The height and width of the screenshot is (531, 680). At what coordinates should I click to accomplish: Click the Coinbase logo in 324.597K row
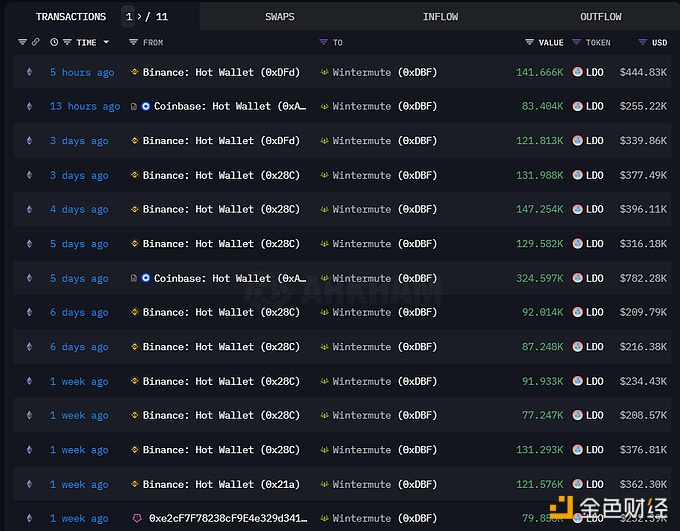(x=146, y=278)
